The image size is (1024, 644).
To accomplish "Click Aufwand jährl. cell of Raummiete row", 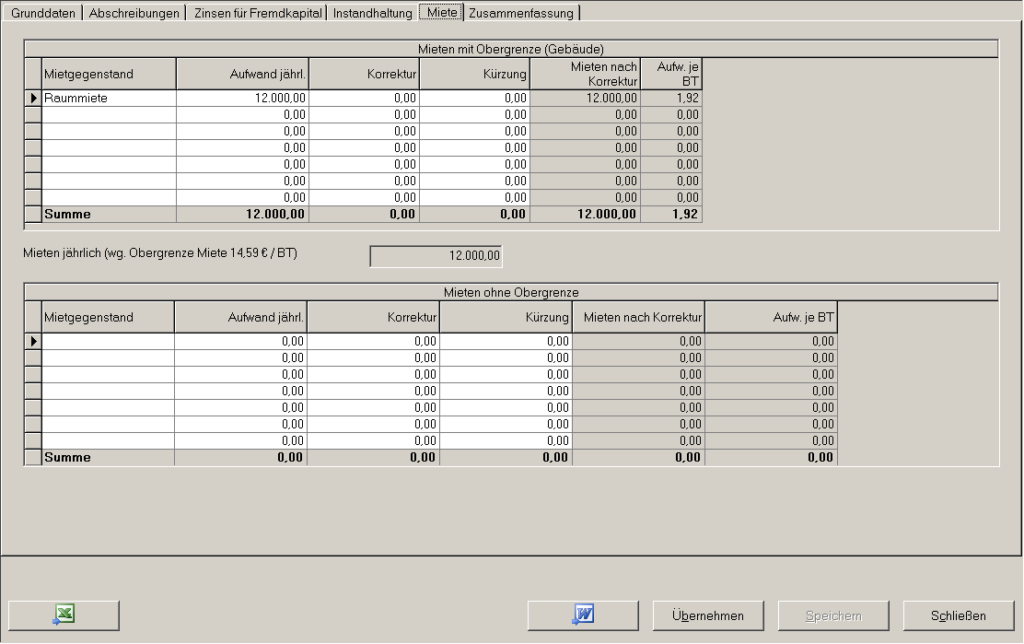I will click(x=241, y=98).
